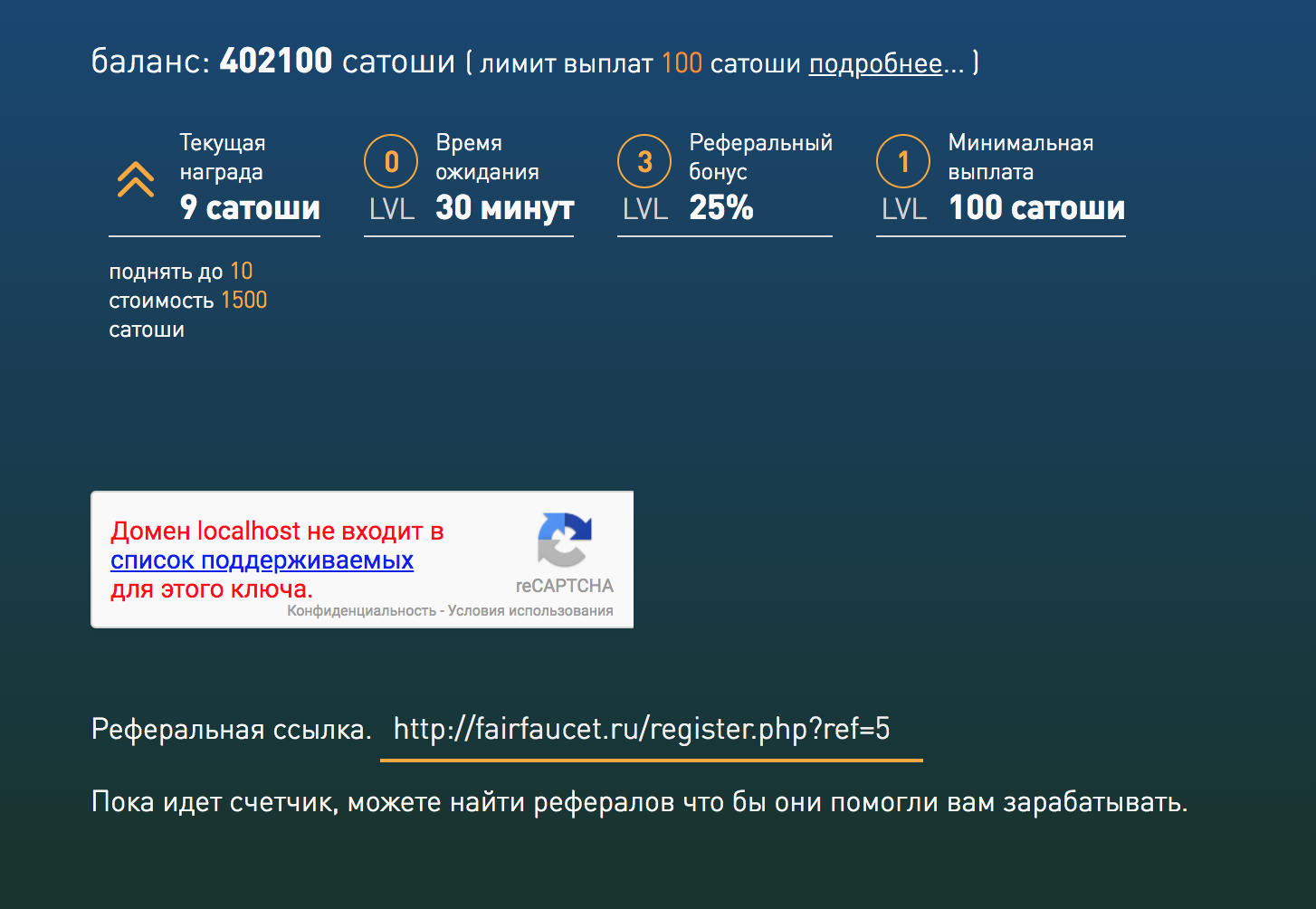The image size is (1316, 909).
Task: Click the level 1 minimum payout circle
Action: click(x=903, y=161)
